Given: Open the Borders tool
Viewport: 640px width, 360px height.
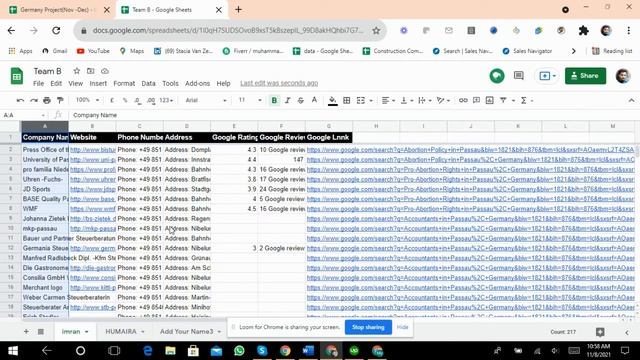Looking at the screenshot, I should 347,100.
